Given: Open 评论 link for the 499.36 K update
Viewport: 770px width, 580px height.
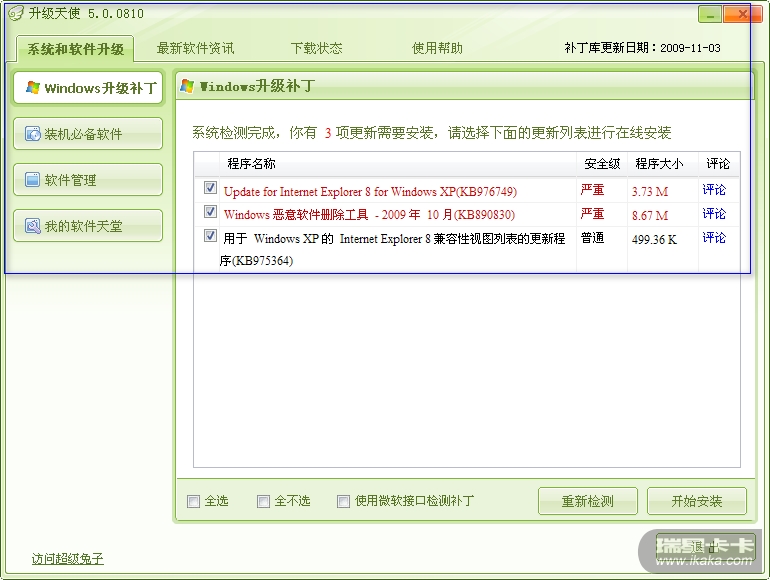Looking at the screenshot, I should point(714,238).
